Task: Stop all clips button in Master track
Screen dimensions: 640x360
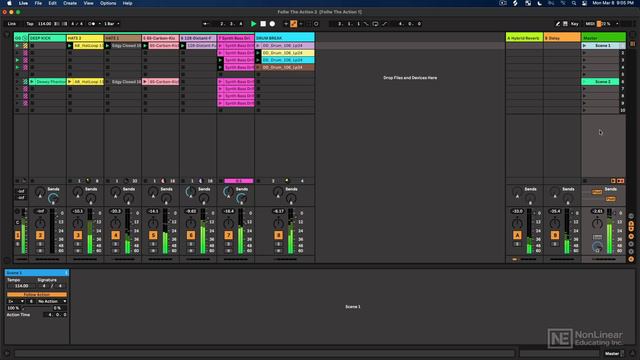Action: [x=585, y=181]
